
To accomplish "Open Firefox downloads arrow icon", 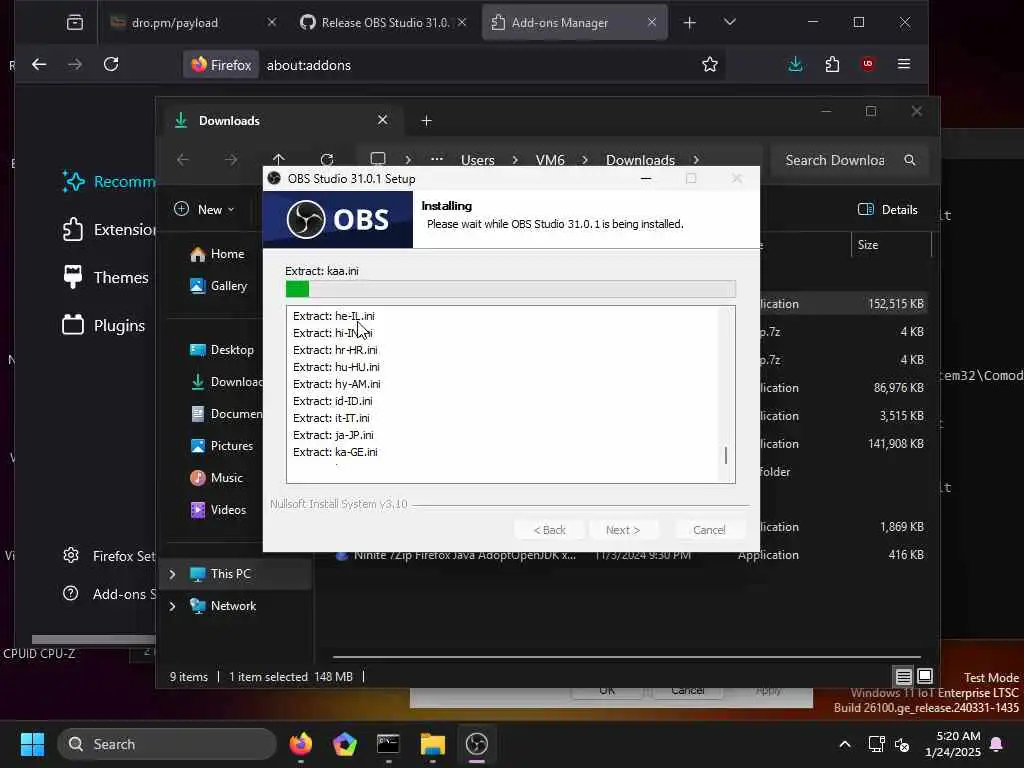I will [x=795, y=64].
